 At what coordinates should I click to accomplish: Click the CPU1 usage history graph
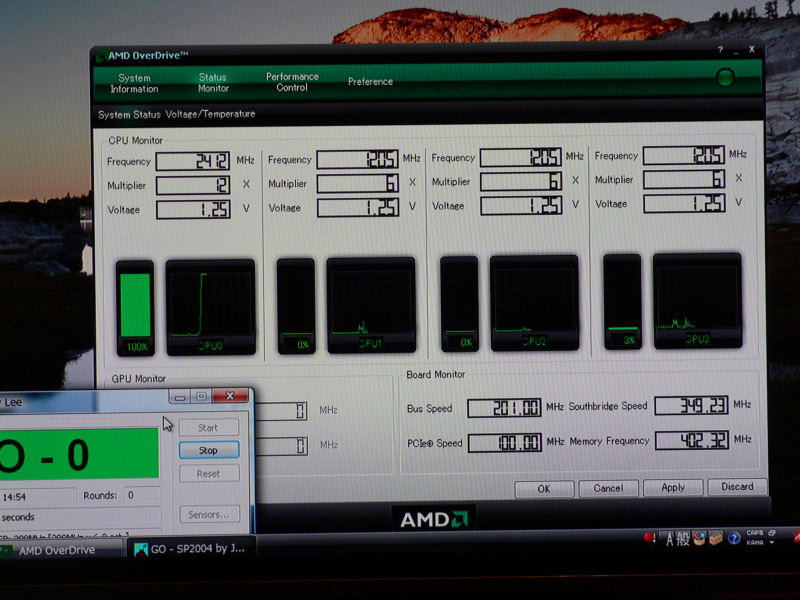(371, 305)
